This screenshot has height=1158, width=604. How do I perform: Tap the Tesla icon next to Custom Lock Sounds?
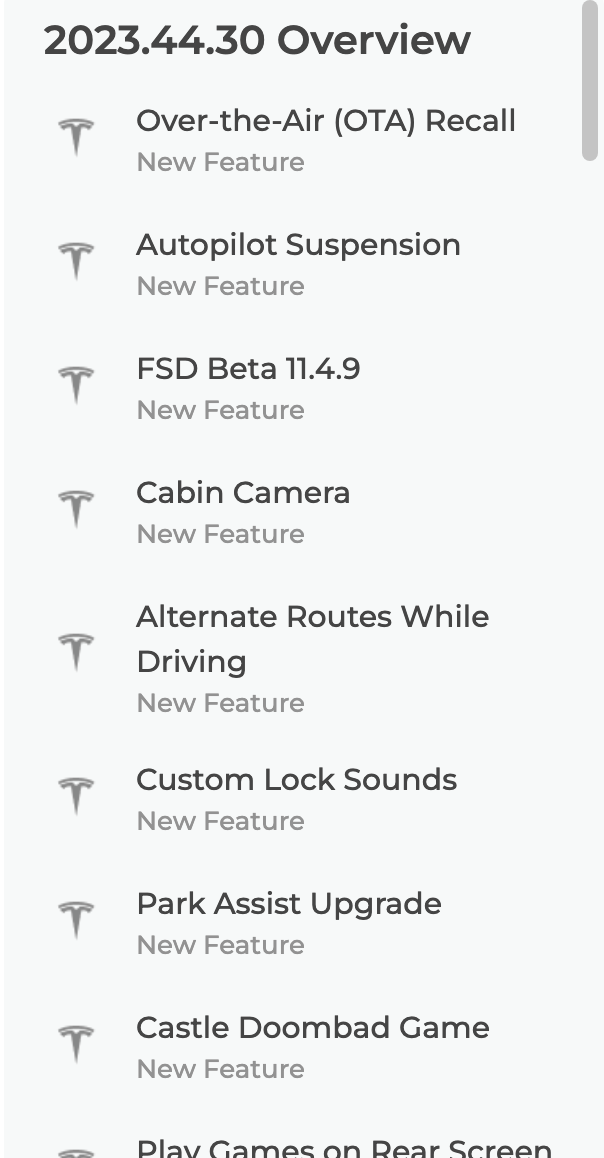pos(76,797)
